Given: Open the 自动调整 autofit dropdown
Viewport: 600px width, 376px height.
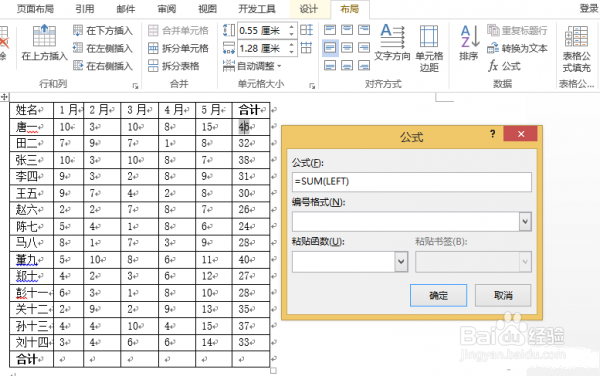Looking at the screenshot, I should tap(252, 66).
